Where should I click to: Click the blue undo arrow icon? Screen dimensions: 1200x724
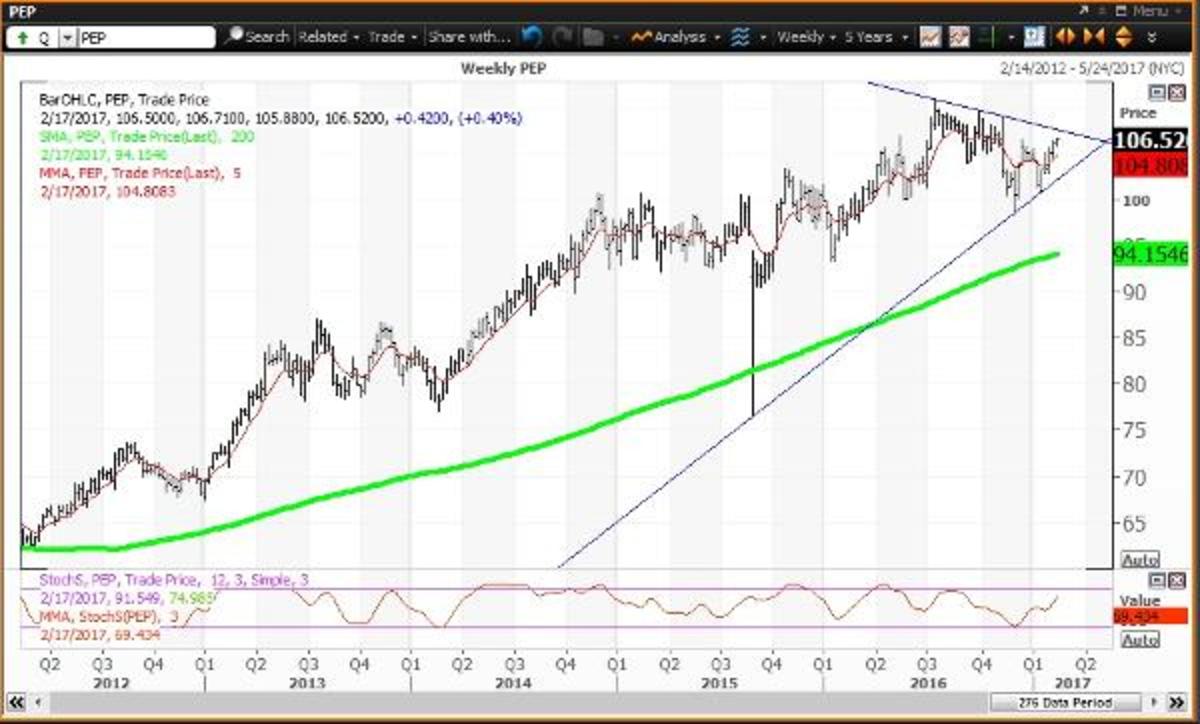tap(532, 37)
